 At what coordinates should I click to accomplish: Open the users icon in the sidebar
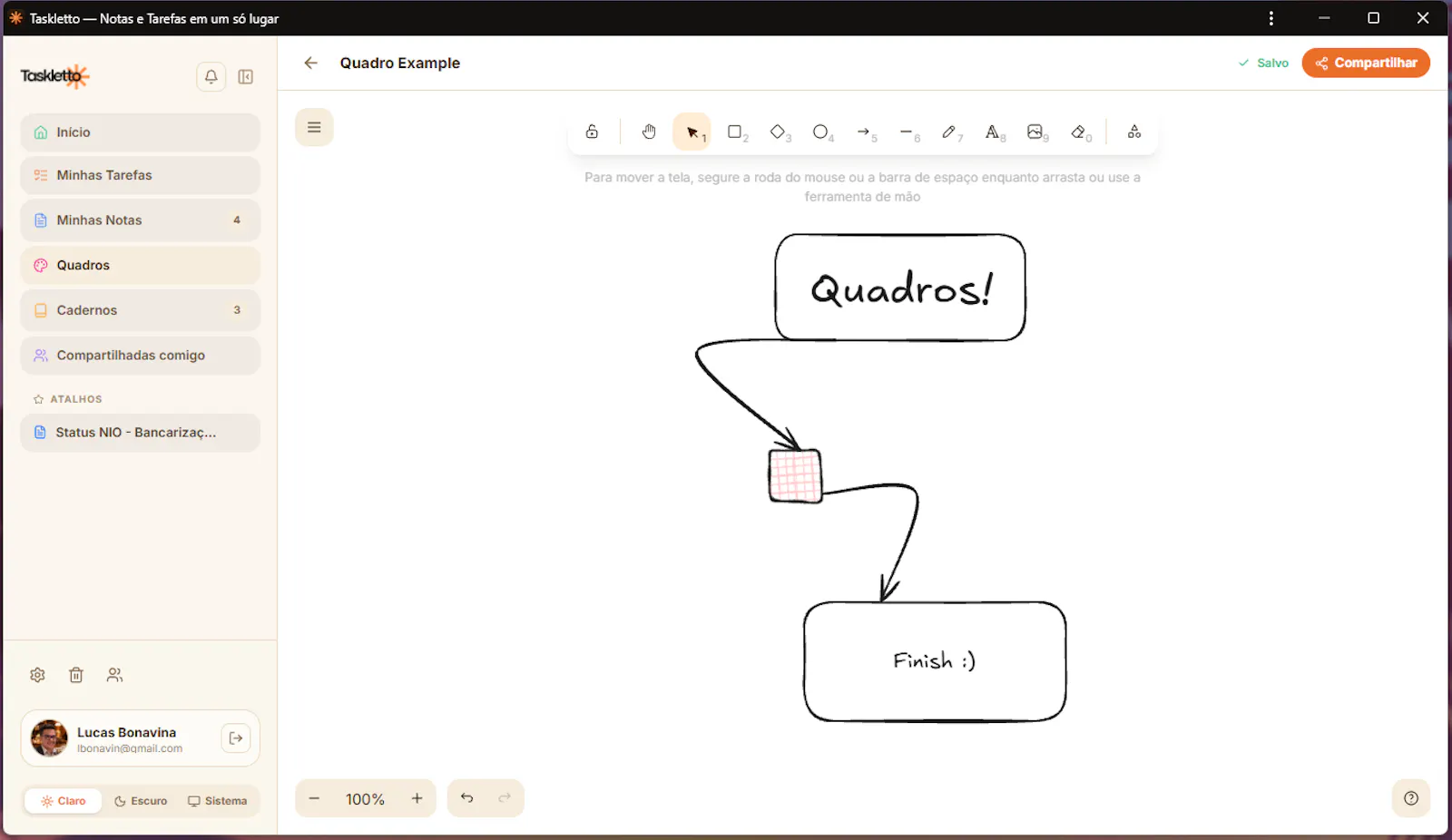pos(114,675)
